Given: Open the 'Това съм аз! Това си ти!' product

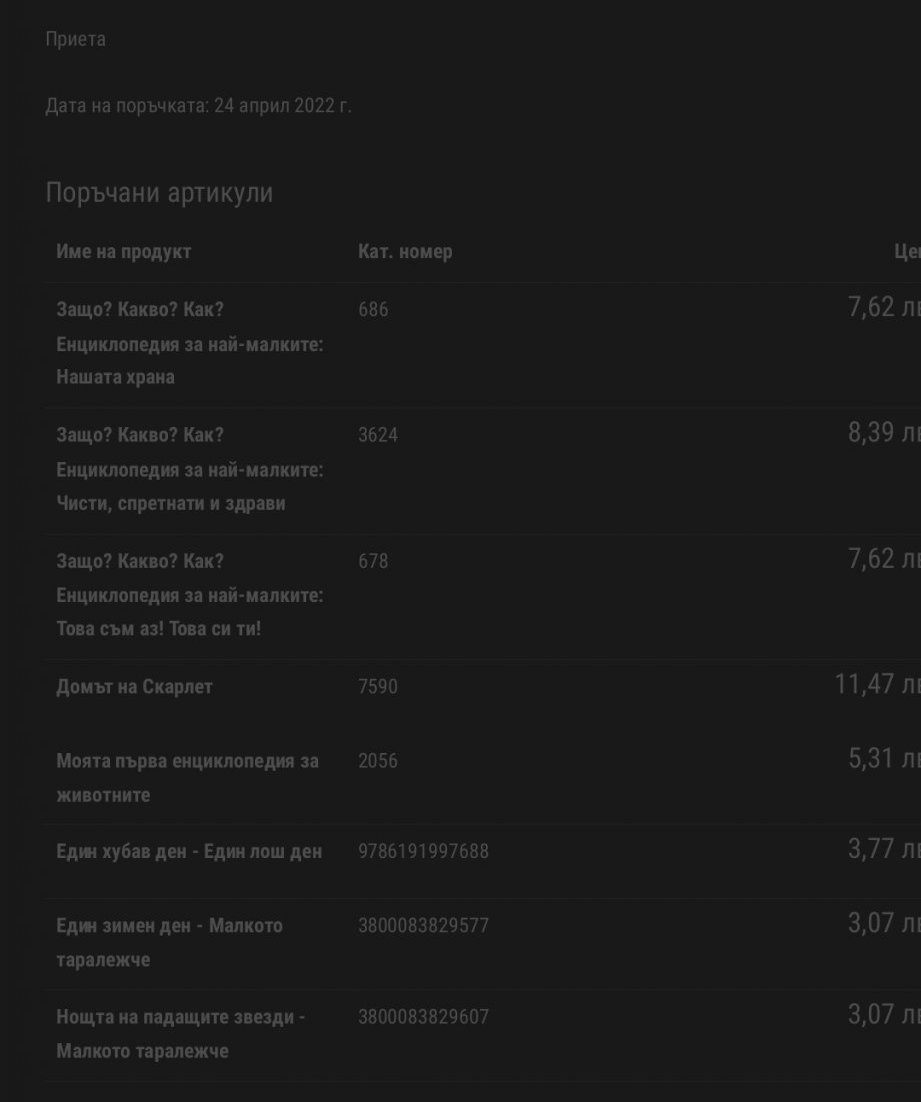Looking at the screenshot, I should pos(189,595).
